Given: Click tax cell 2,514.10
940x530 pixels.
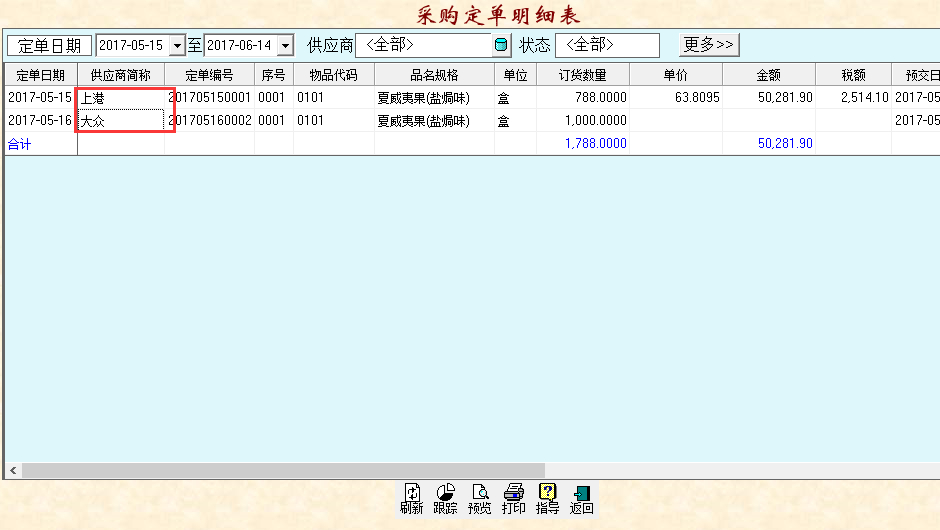Looking at the screenshot, I should coord(854,98).
